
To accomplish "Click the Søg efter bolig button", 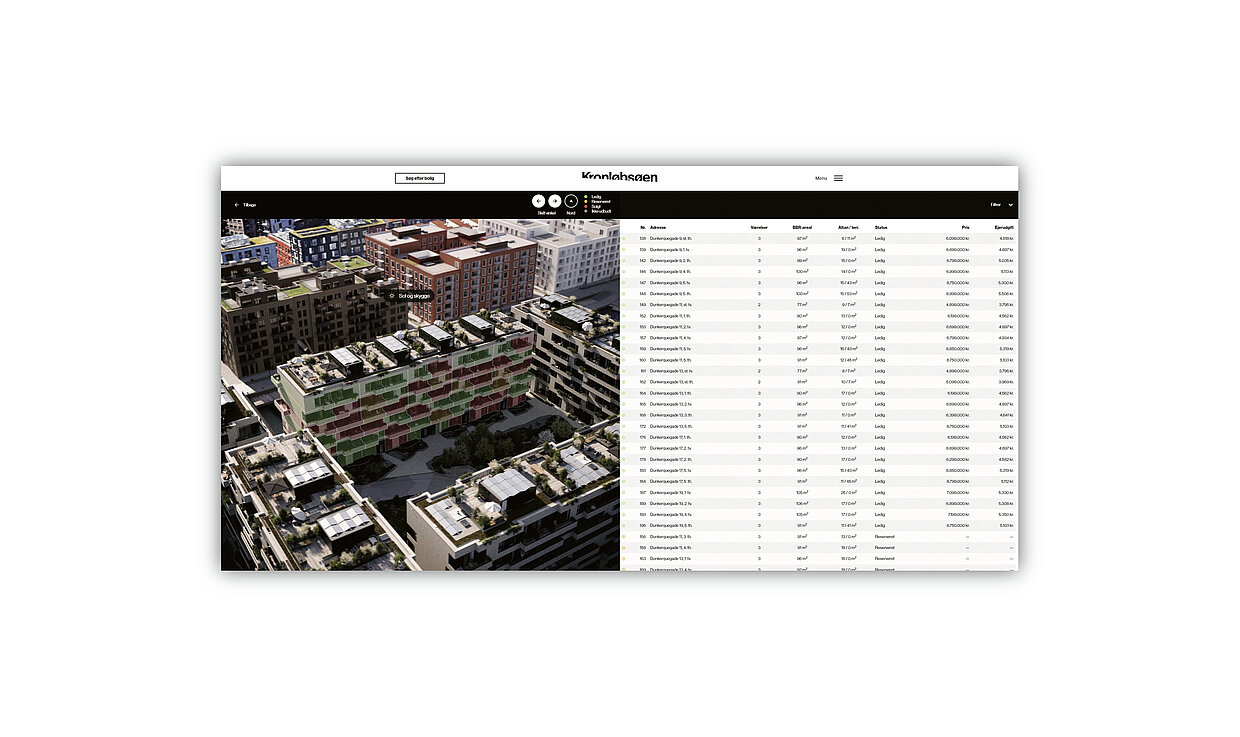I will point(420,178).
